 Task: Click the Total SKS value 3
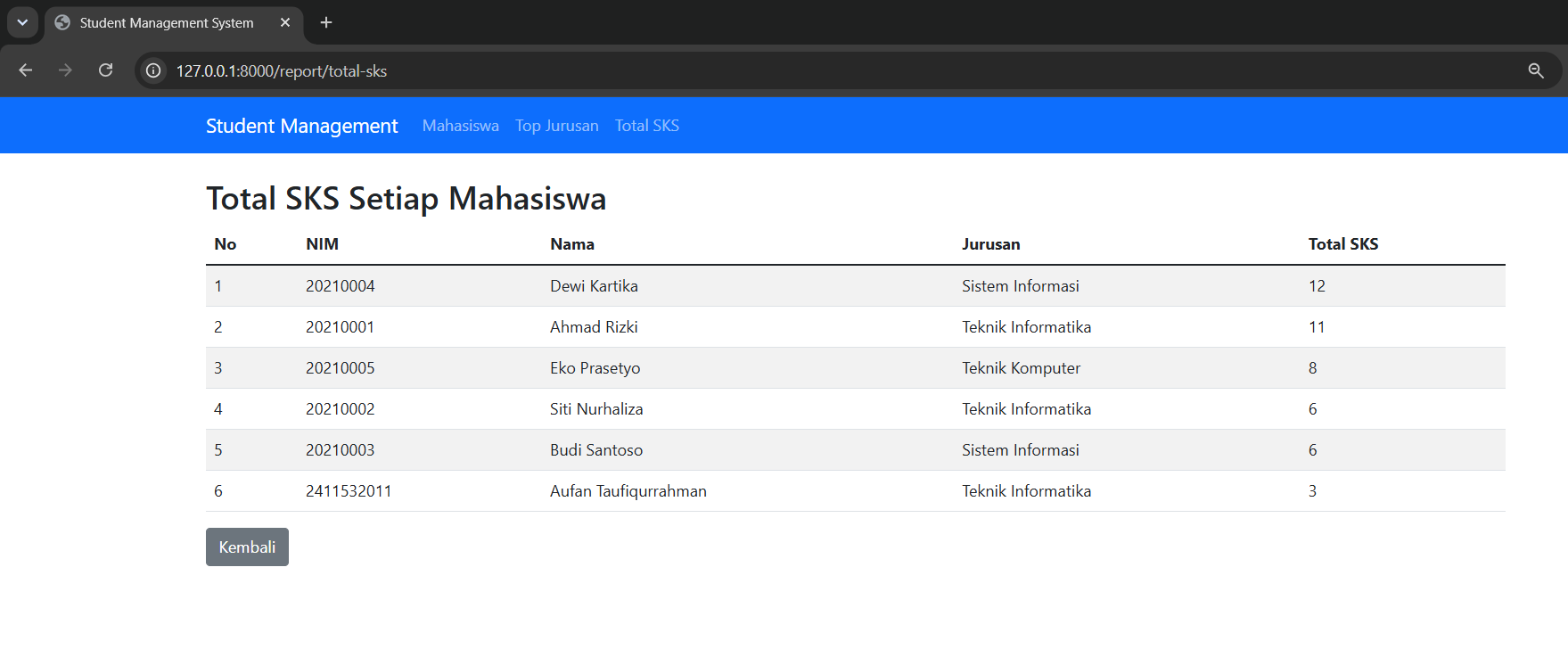coord(1312,491)
